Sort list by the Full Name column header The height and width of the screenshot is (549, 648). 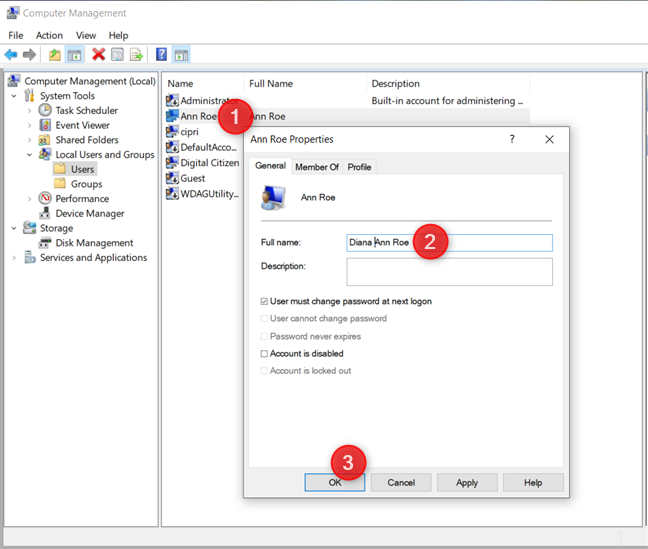tap(305, 84)
